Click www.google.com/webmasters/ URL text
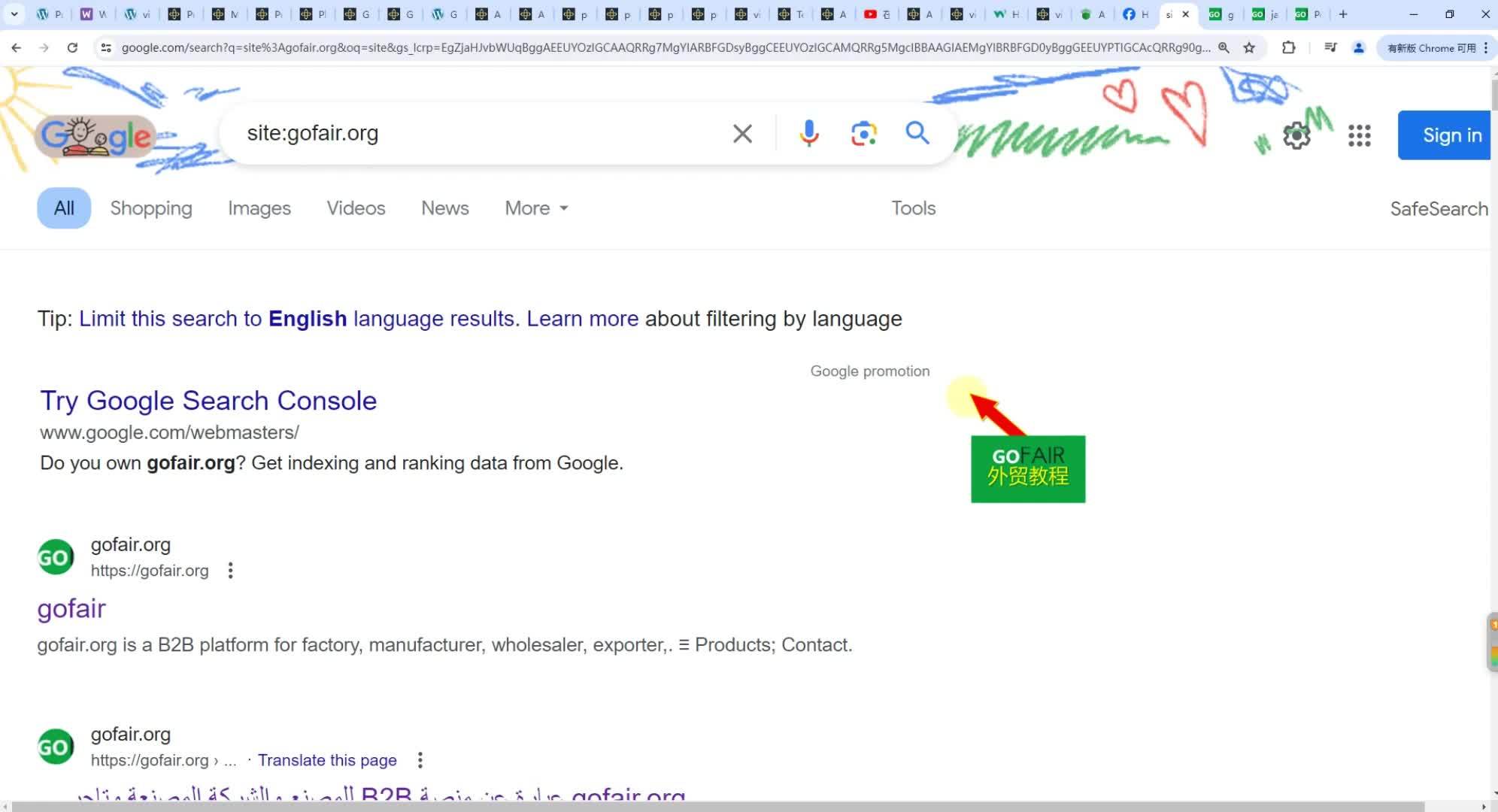The height and width of the screenshot is (812, 1498). (x=169, y=432)
